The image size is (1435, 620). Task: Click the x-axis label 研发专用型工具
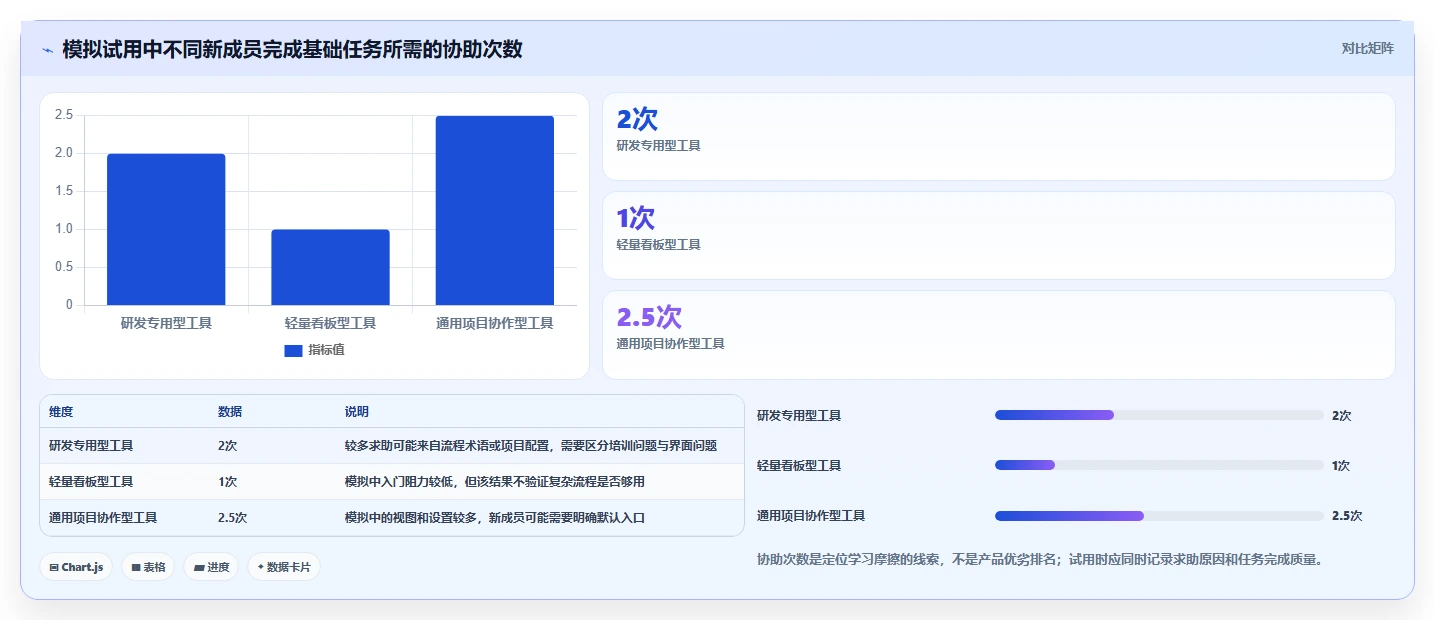coord(166,323)
